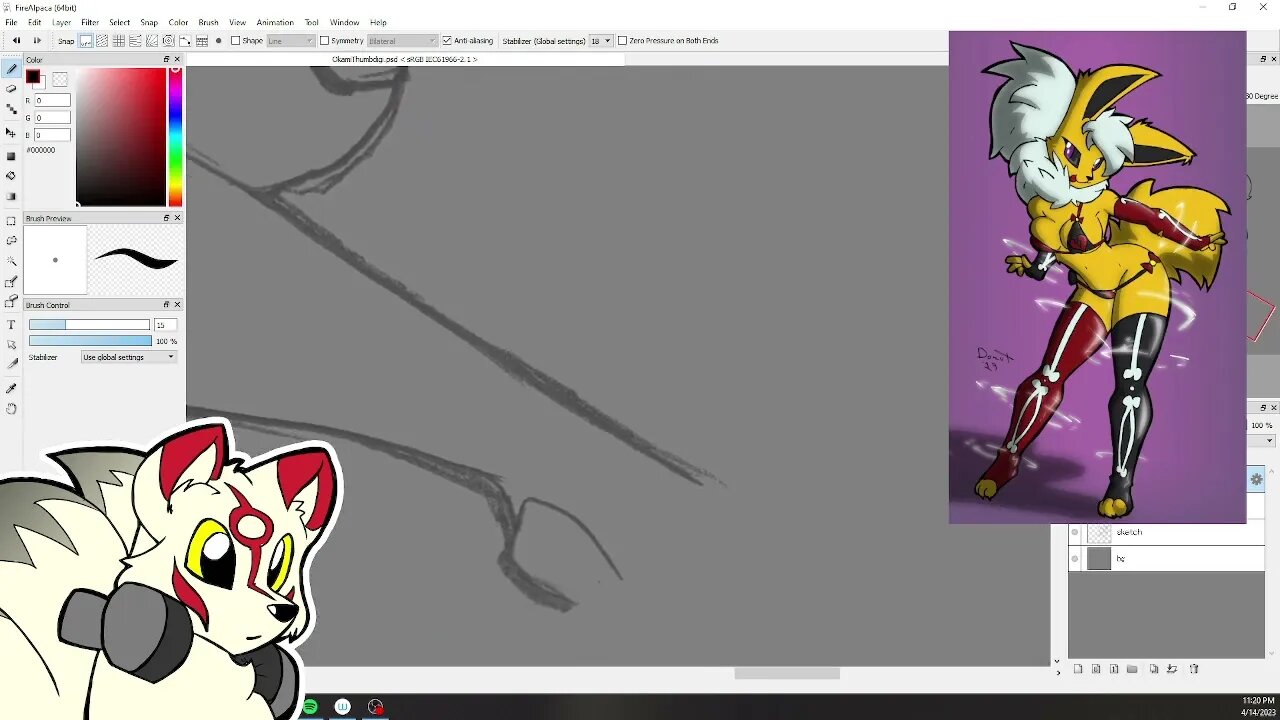1280x720 pixels.
Task: Adjust the brush size slider
Action: (x=89, y=325)
